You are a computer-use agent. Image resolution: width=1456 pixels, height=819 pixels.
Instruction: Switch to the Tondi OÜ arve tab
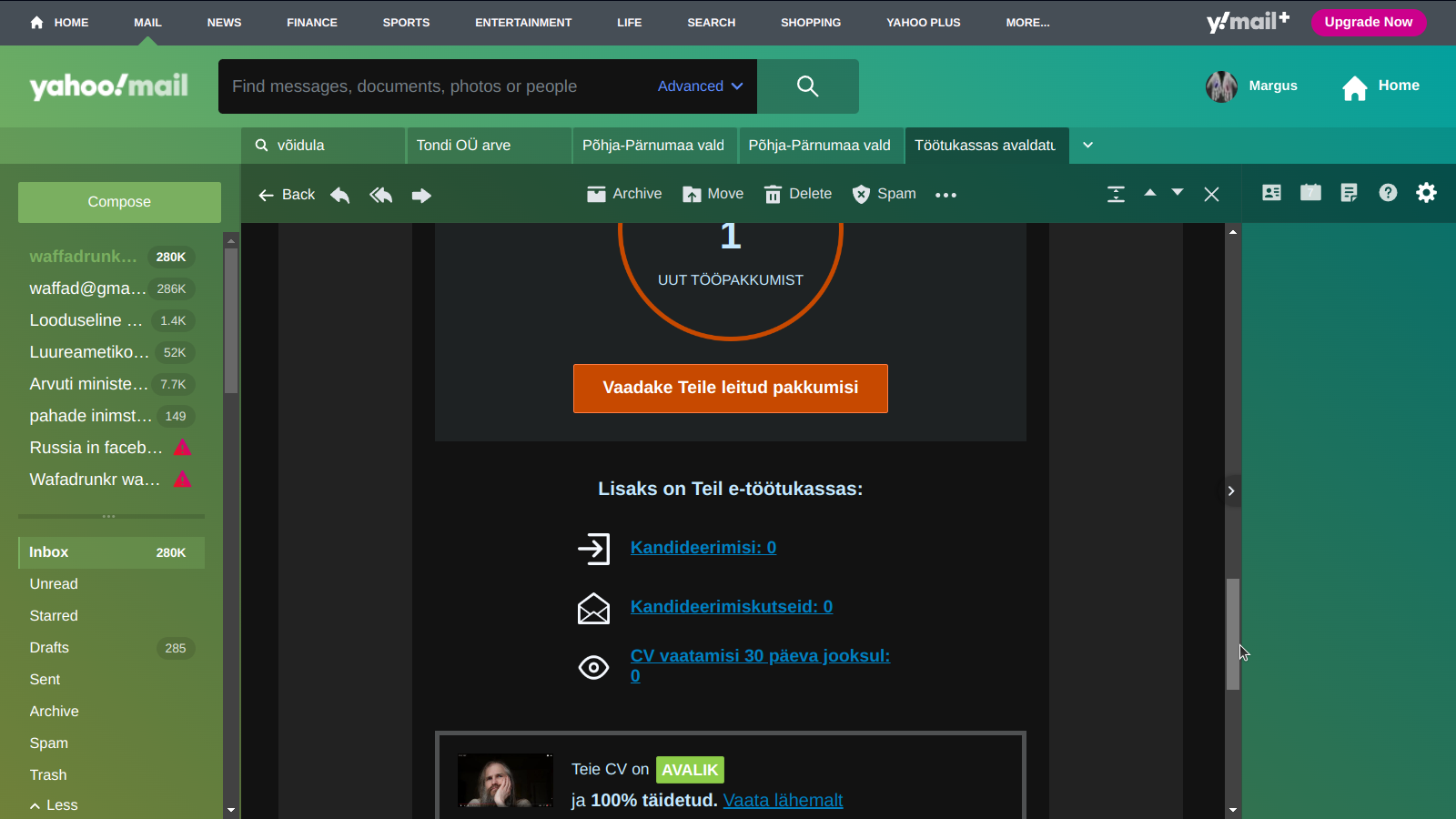(x=488, y=146)
